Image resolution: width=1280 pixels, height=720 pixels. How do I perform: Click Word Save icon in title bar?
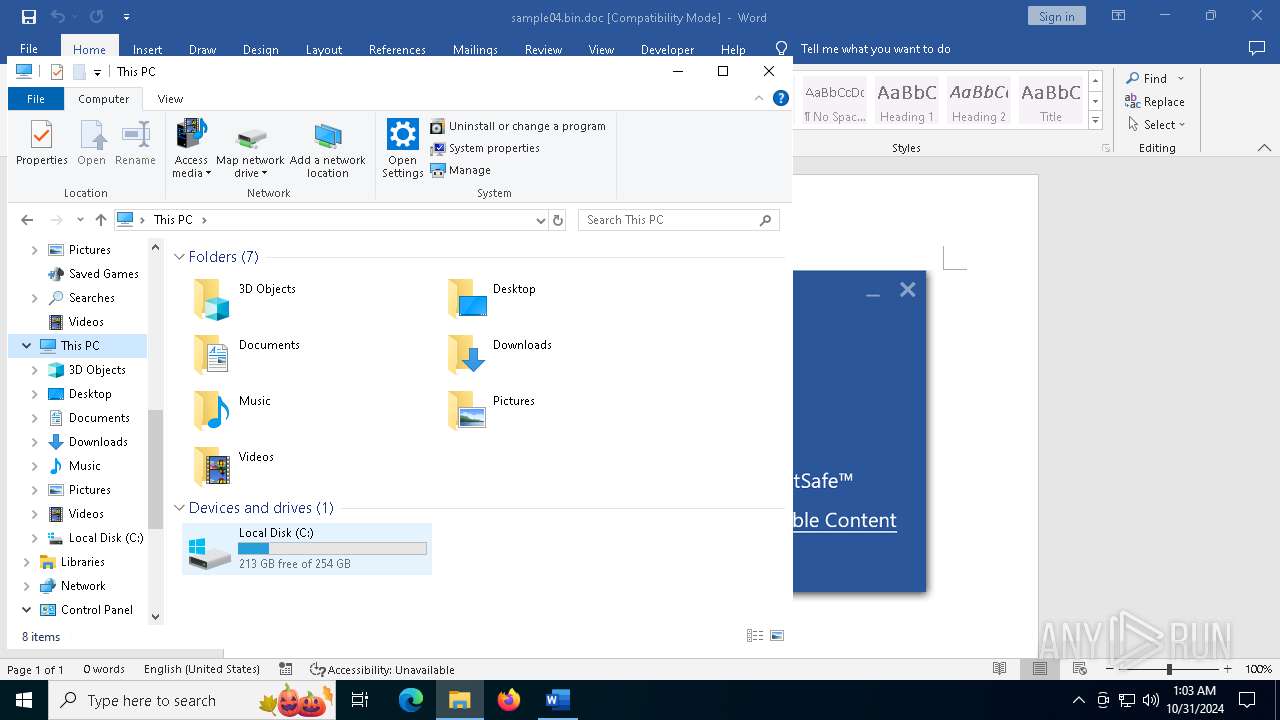29,16
